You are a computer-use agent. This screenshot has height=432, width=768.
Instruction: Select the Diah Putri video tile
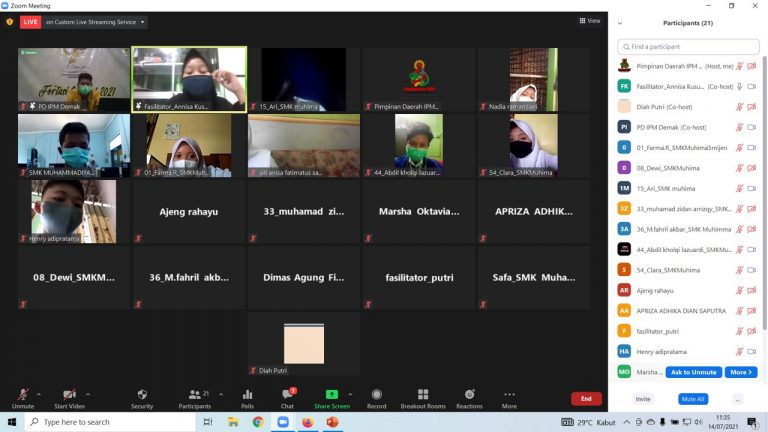[x=304, y=344]
